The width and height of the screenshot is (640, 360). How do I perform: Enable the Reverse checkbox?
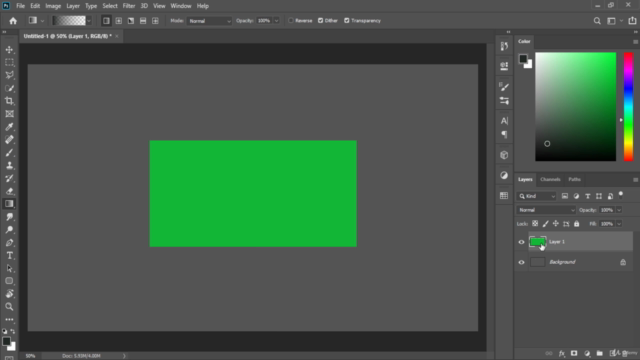click(x=291, y=21)
